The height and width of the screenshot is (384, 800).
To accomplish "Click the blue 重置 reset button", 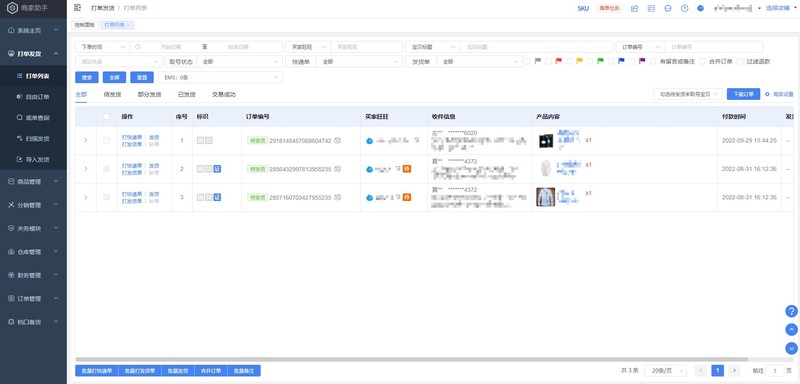I will pyautogui.click(x=142, y=77).
